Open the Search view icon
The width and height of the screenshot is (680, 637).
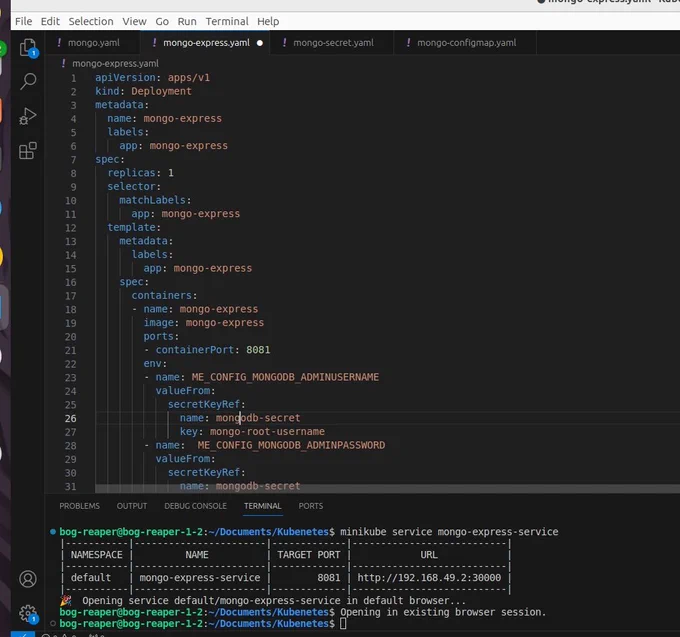click(28, 81)
